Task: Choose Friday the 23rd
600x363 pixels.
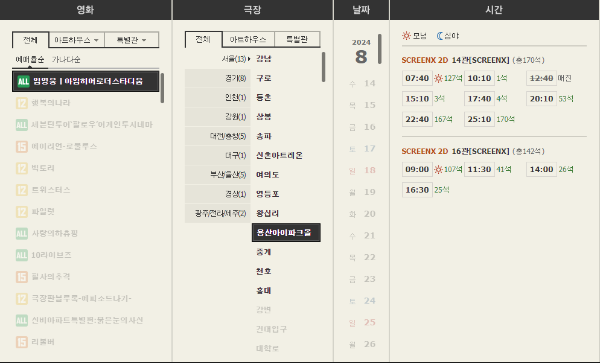Action: click(x=362, y=279)
